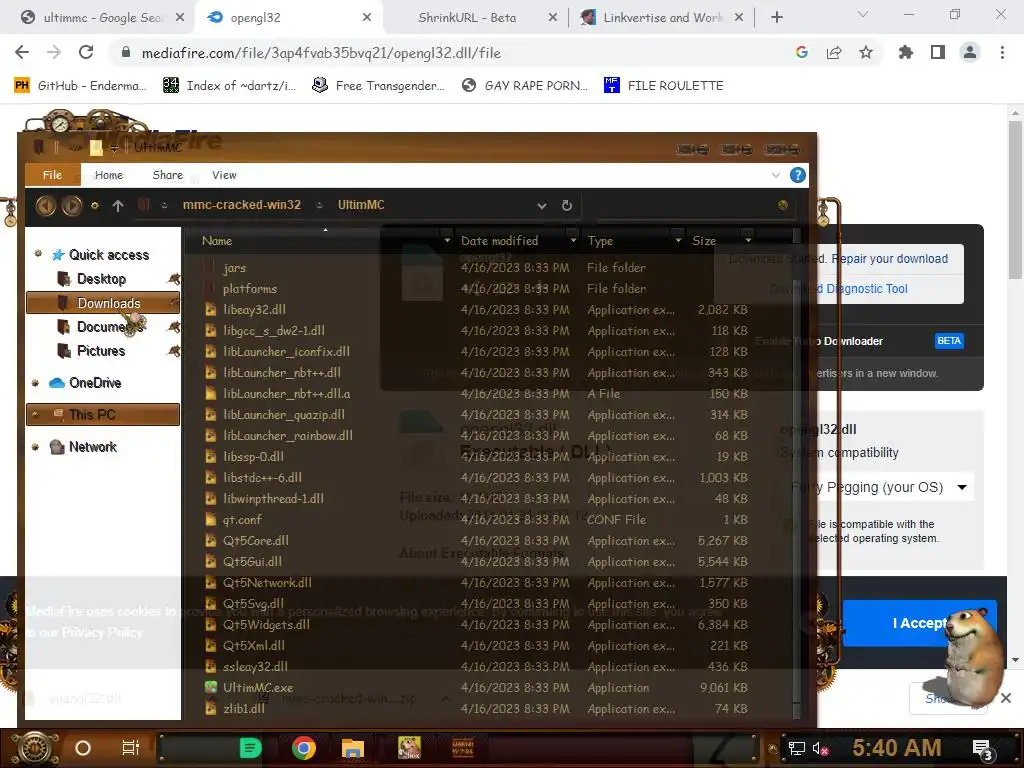Select Desktop in the navigation pane
The image size is (1024, 768).
pyautogui.click(x=101, y=279)
